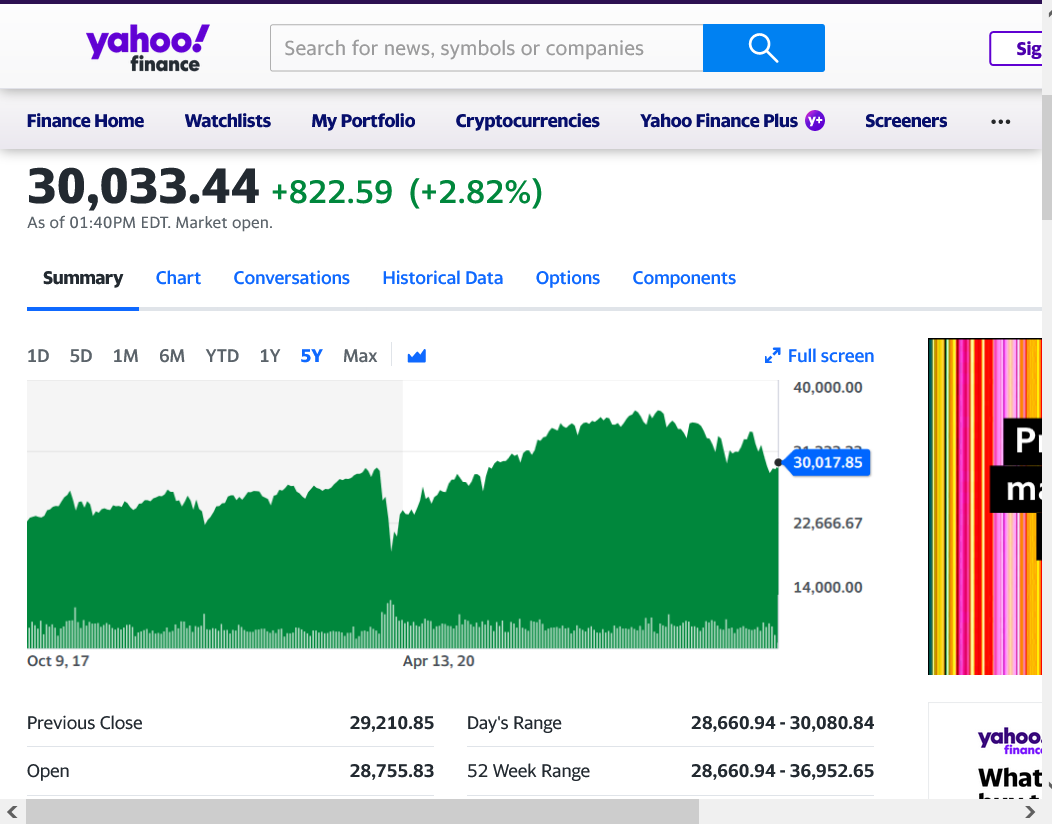Click the price change +822.59

(332, 192)
